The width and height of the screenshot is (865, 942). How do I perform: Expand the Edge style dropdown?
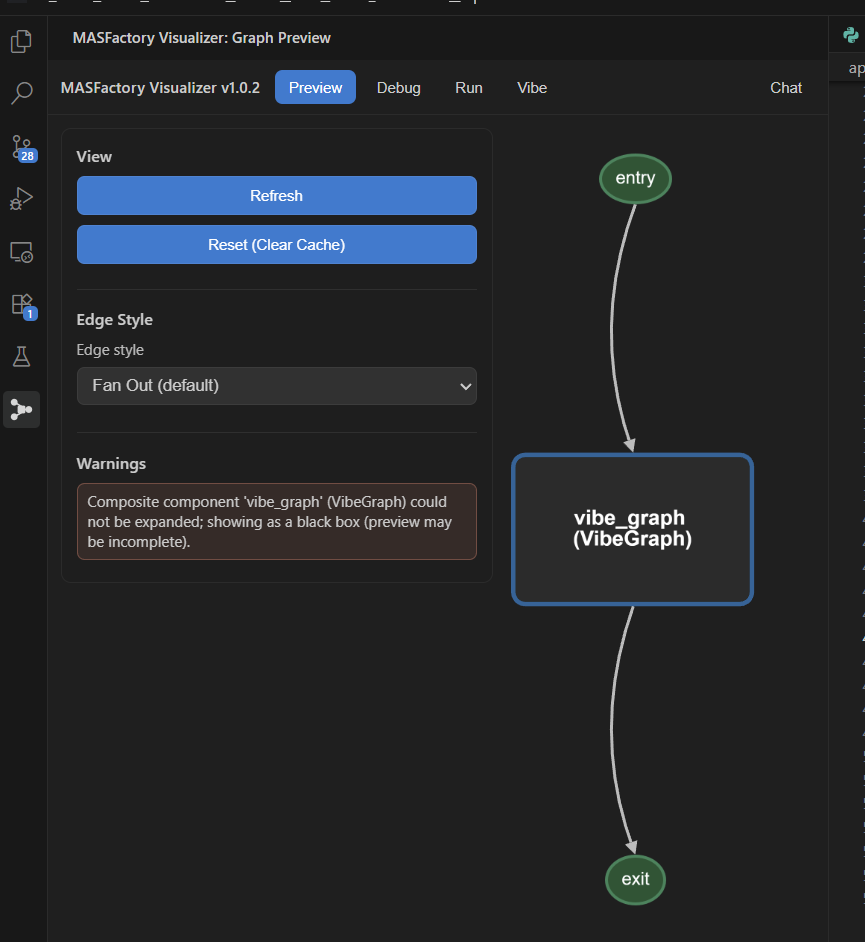(x=276, y=385)
